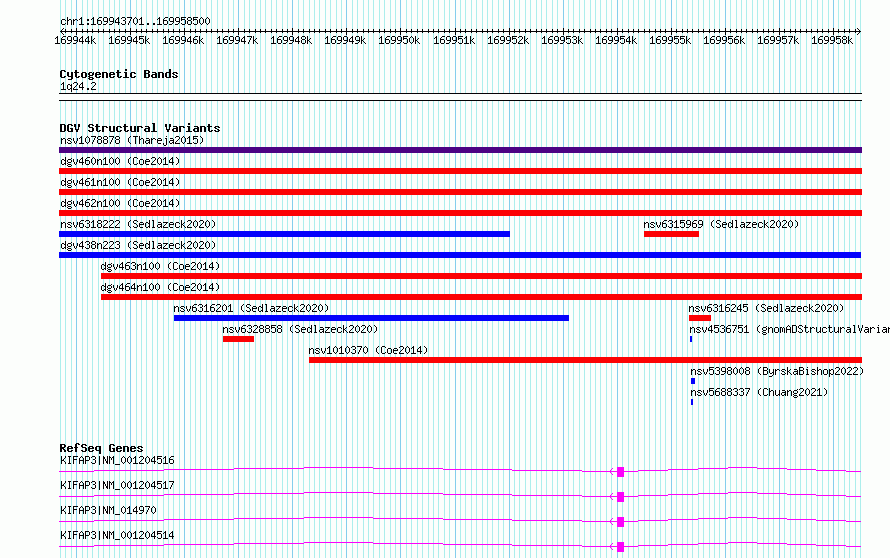Click the 169954k ruler tick label
Image resolution: width=890 pixels, height=558 pixels.
616,40
